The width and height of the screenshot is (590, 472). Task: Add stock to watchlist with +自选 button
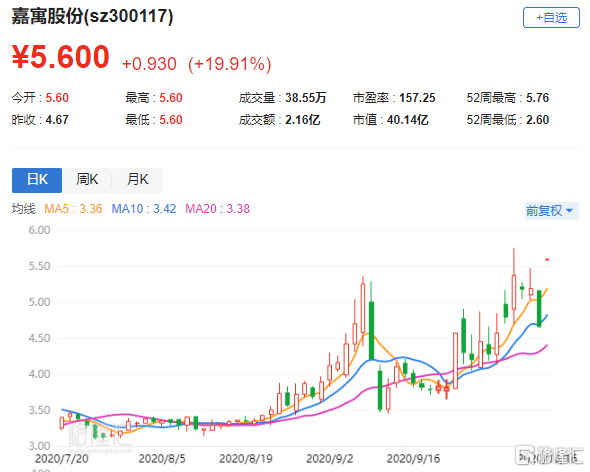[551, 17]
